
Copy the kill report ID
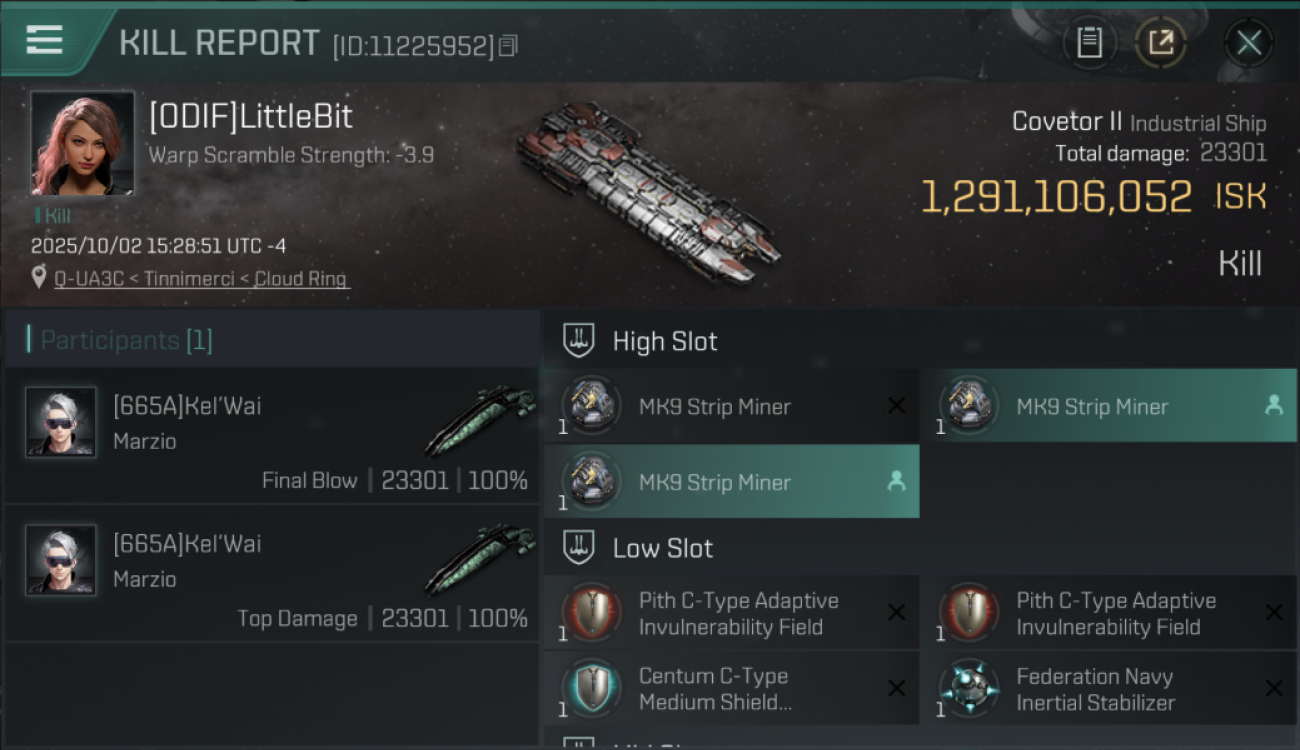tap(508, 46)
